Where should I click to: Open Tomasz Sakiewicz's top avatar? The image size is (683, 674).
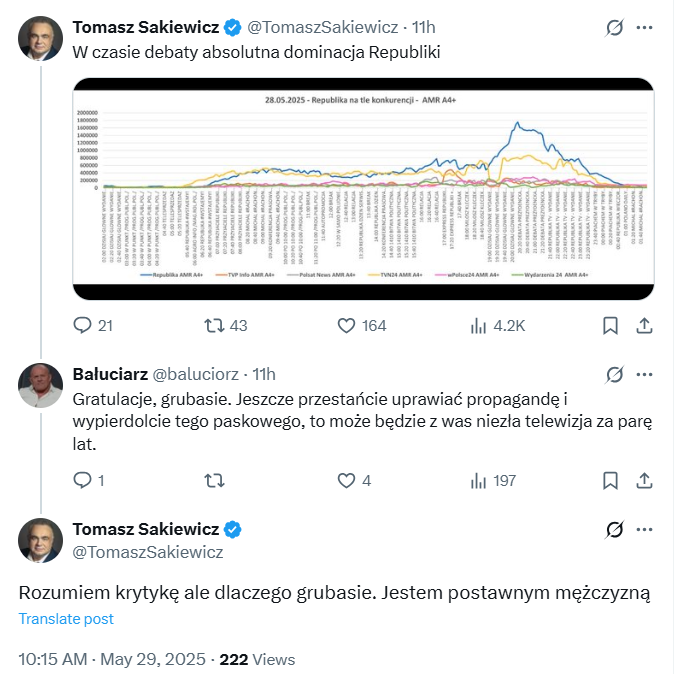[41, 38]
